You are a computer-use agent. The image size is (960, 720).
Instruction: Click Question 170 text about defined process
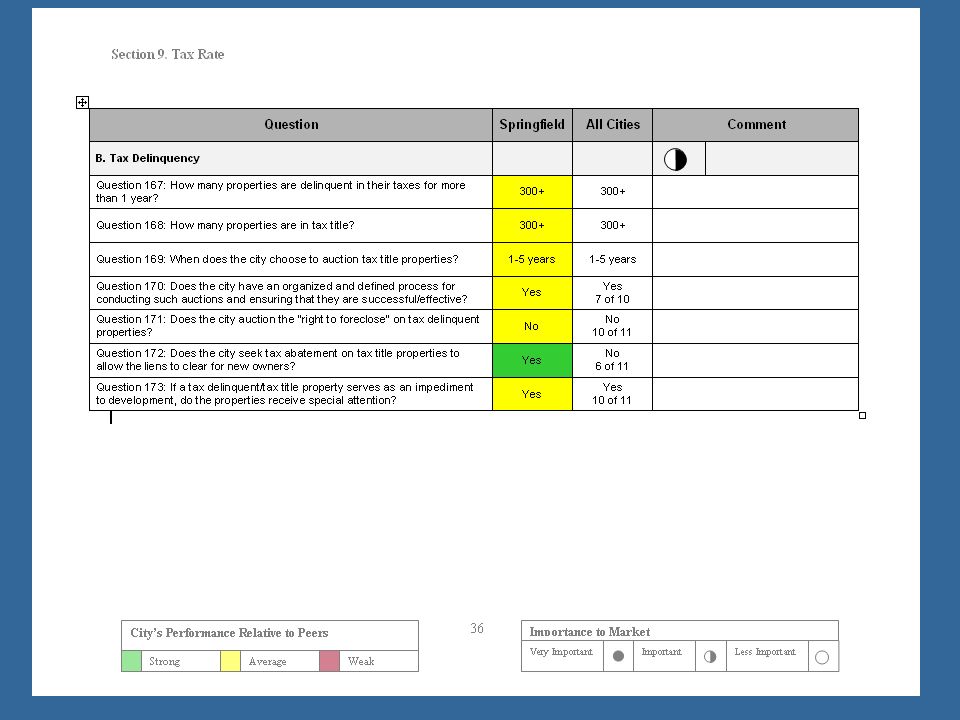click(x=282, y=293)
